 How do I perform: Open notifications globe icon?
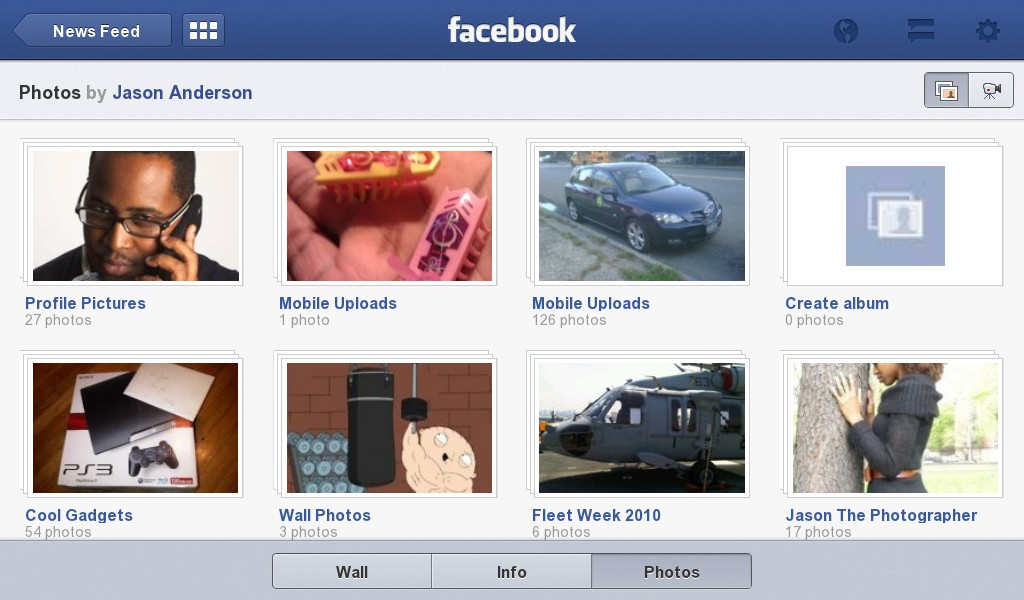tap(846, 31)
